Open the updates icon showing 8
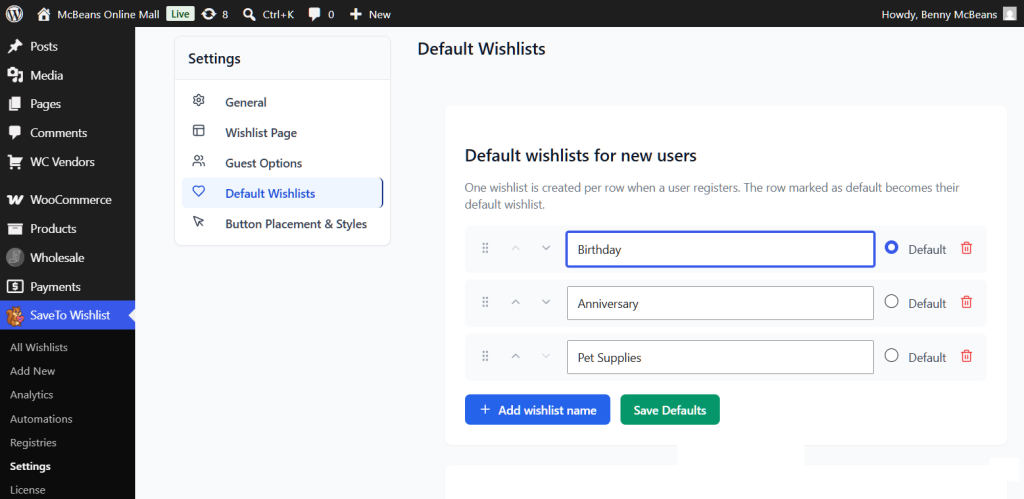1024x499 pixels. point(209,14)
